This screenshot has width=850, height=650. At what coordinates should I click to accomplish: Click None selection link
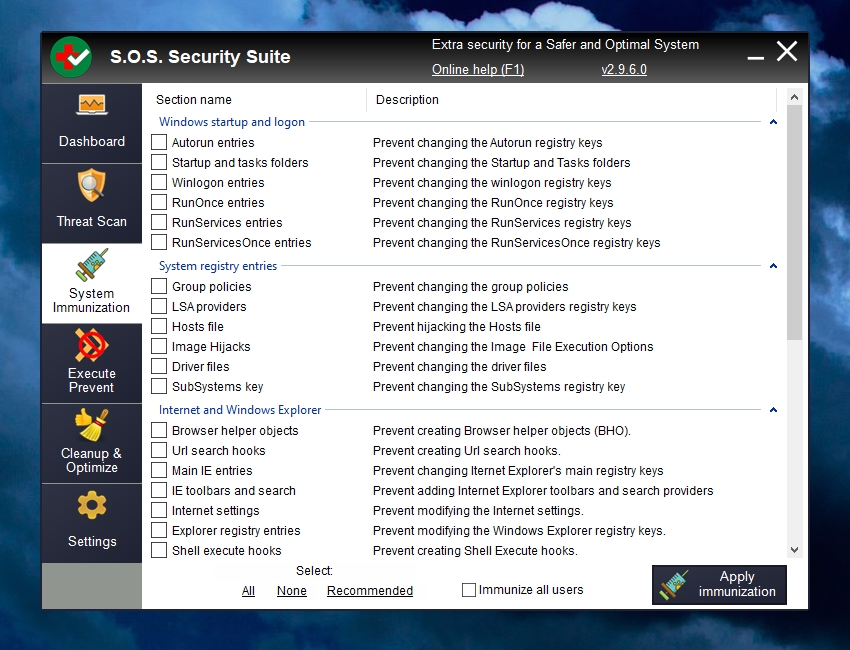pos(292,590)
